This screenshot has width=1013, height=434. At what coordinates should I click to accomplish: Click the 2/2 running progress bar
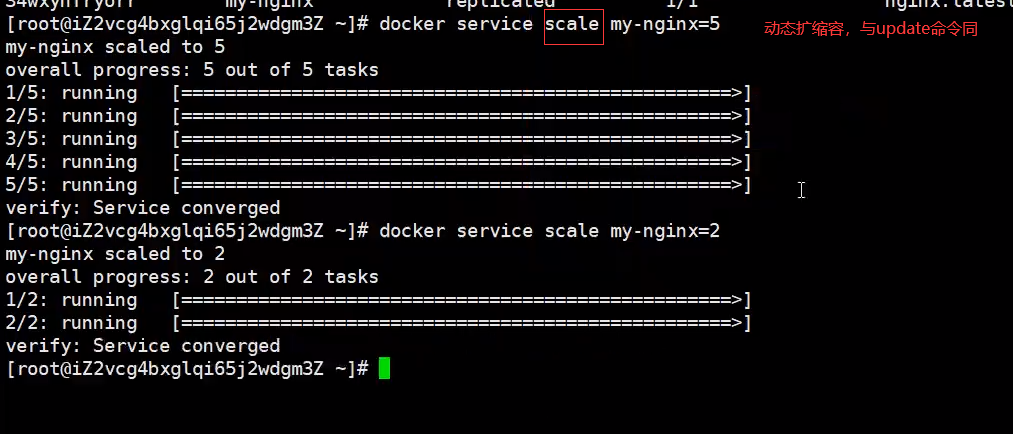[462, 323]
